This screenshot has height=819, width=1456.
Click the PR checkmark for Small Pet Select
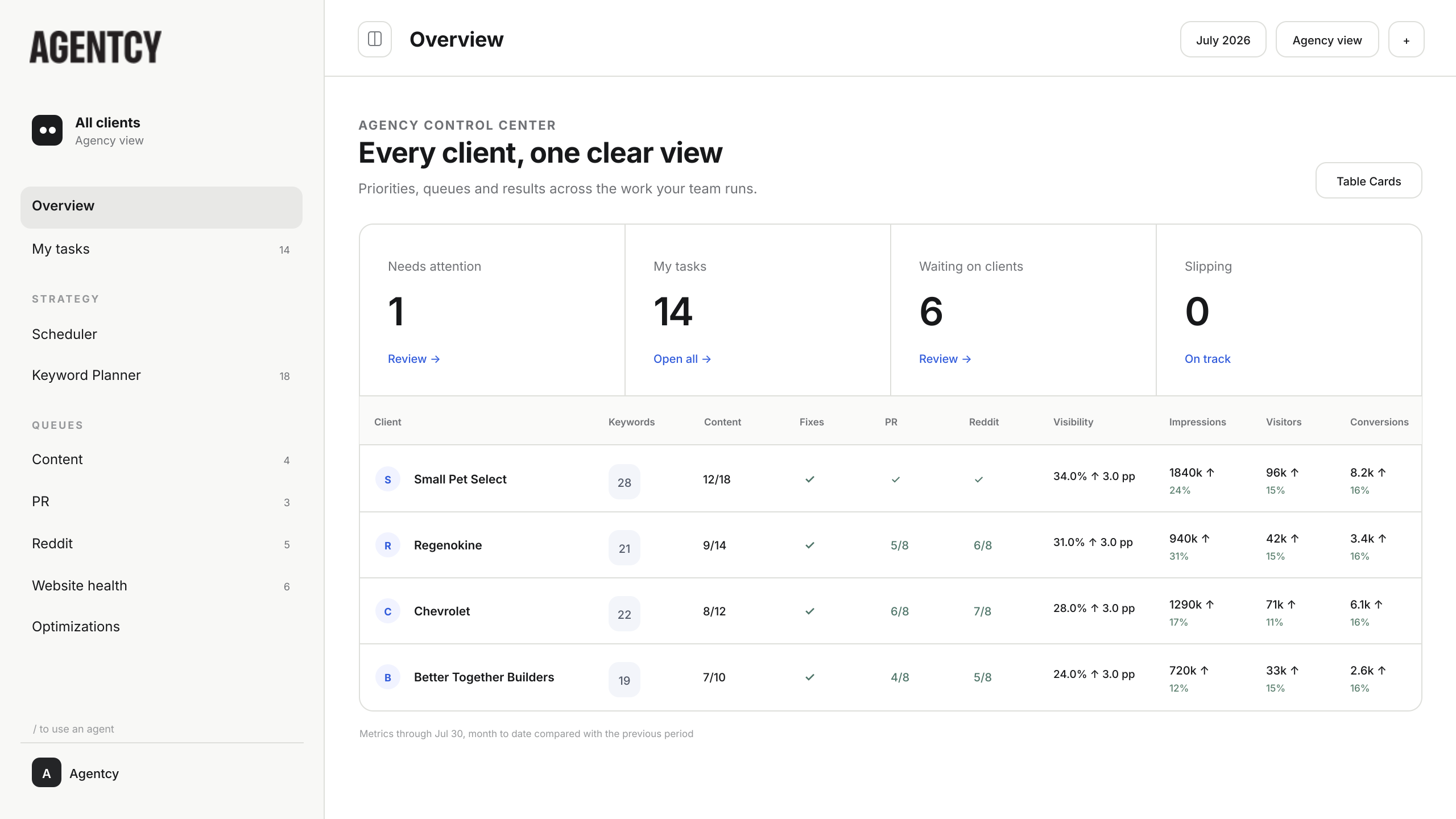click(896, 479)
